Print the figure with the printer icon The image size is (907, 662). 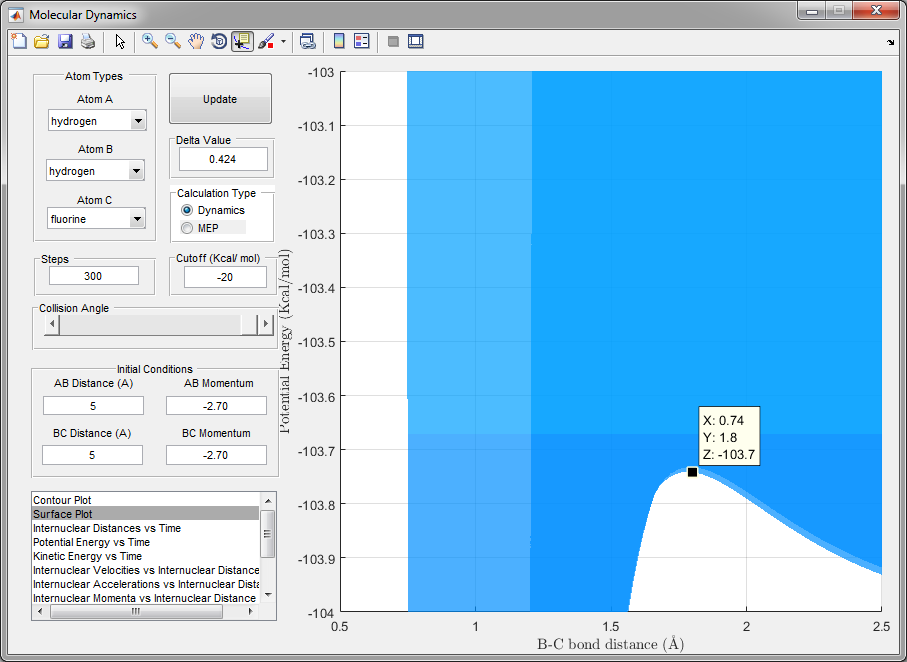point(88,41)
